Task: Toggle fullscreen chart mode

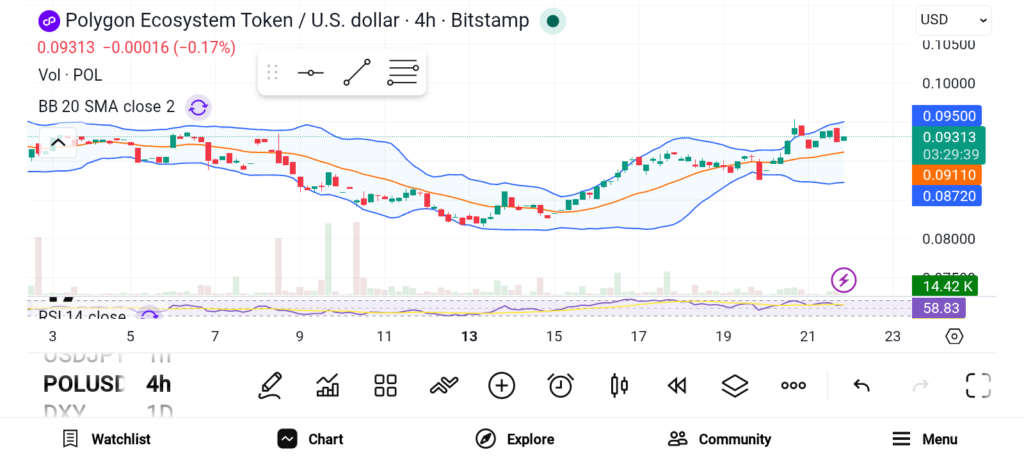Action: [x=977, y=385]
